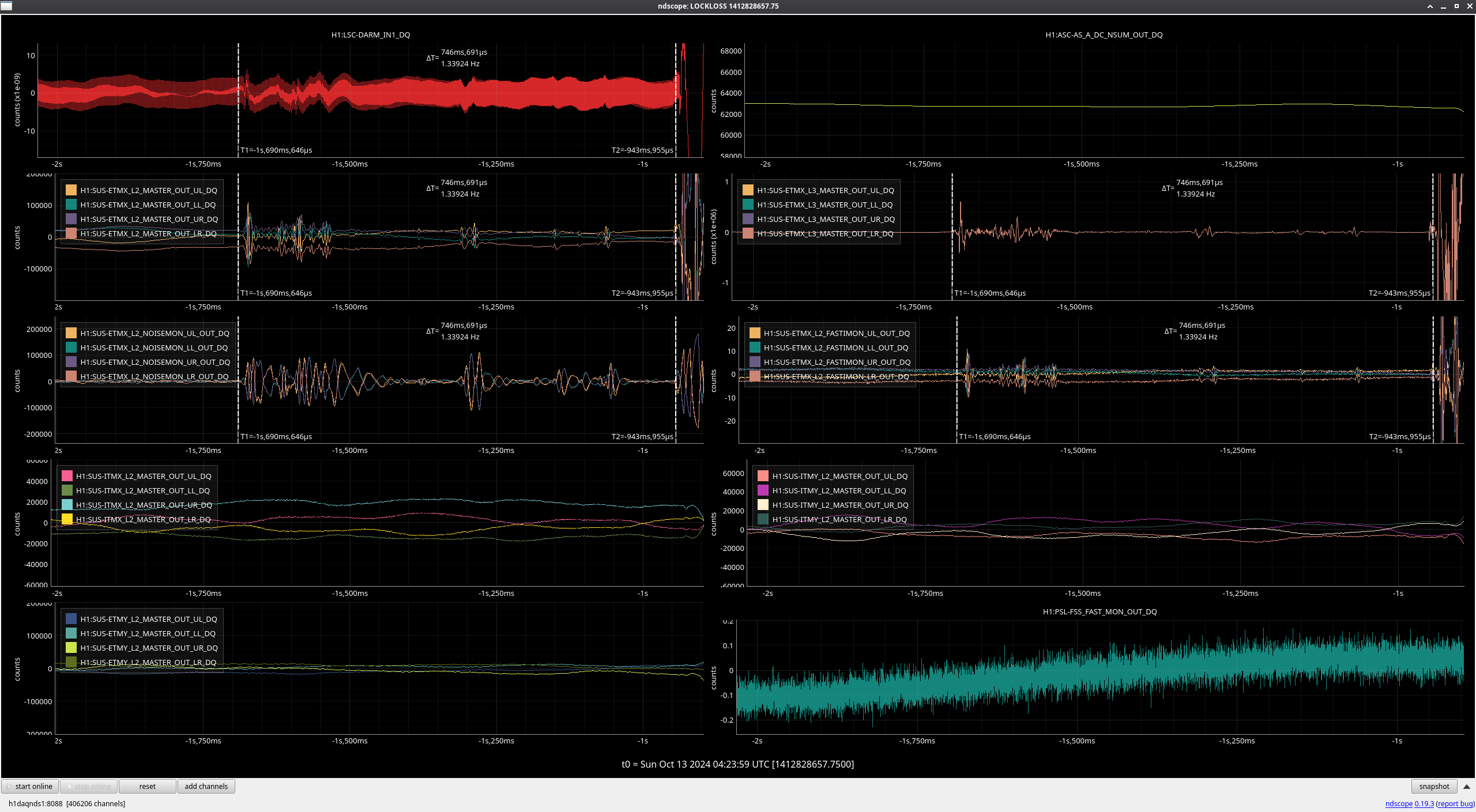Image resolution: width=1476 pixels, height=812 pixels.
Task: Click T2 cursor line in NOISEMON plot
Action: (x=676, y=379)
